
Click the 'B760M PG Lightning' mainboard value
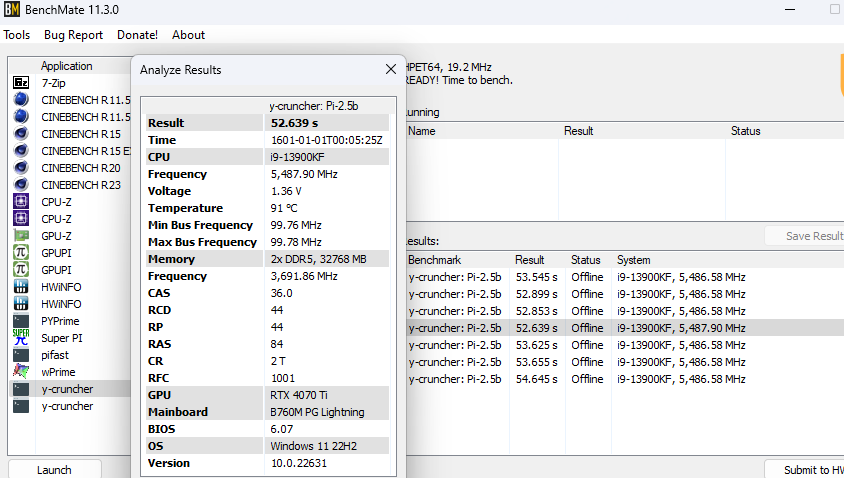[x=317, y=412]
